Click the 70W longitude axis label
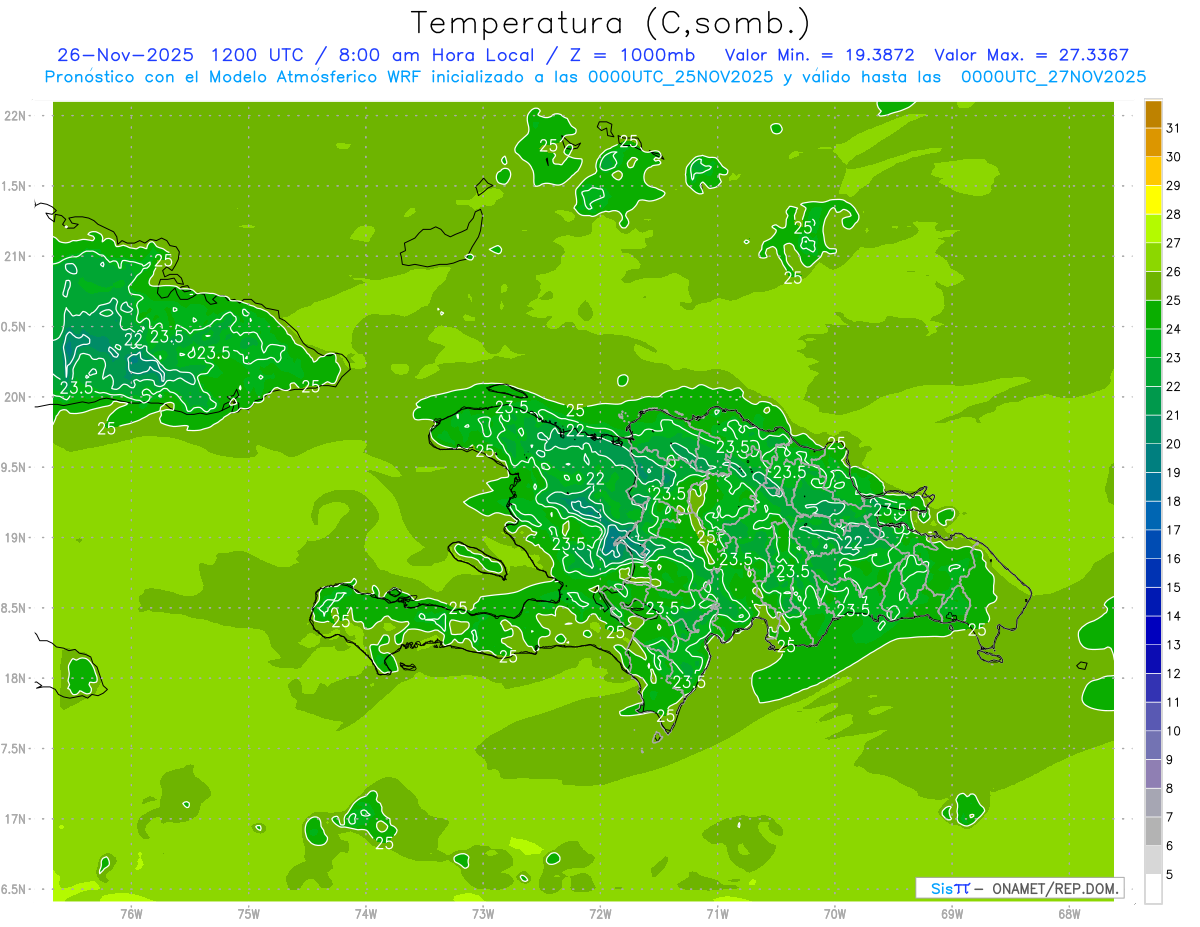Screen dimensions: 1200x927 pos(834,913)
